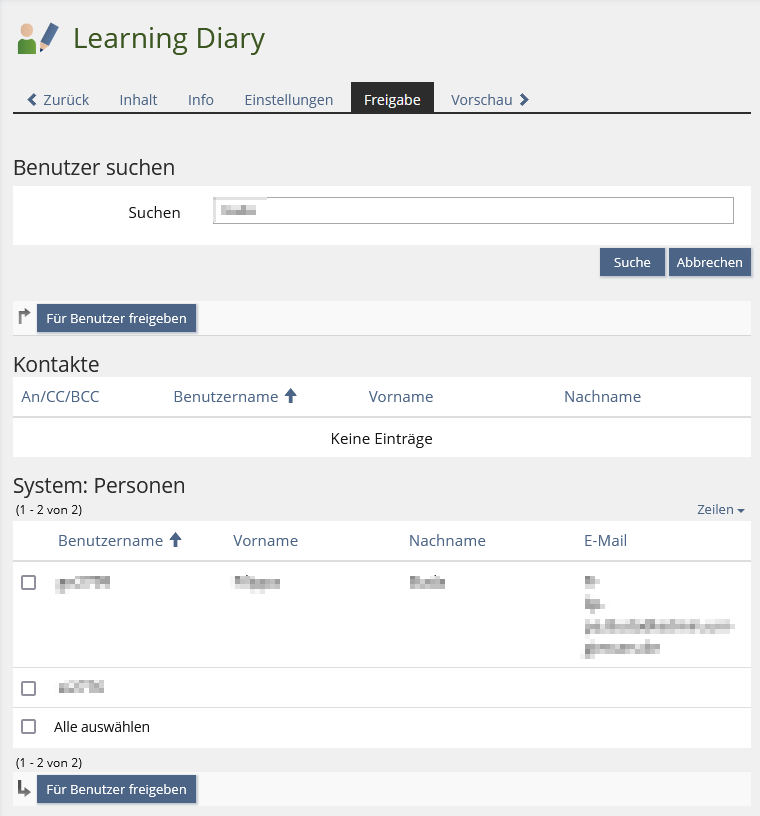
Task: Click the Abbrechen button
Action: [709, 262]
